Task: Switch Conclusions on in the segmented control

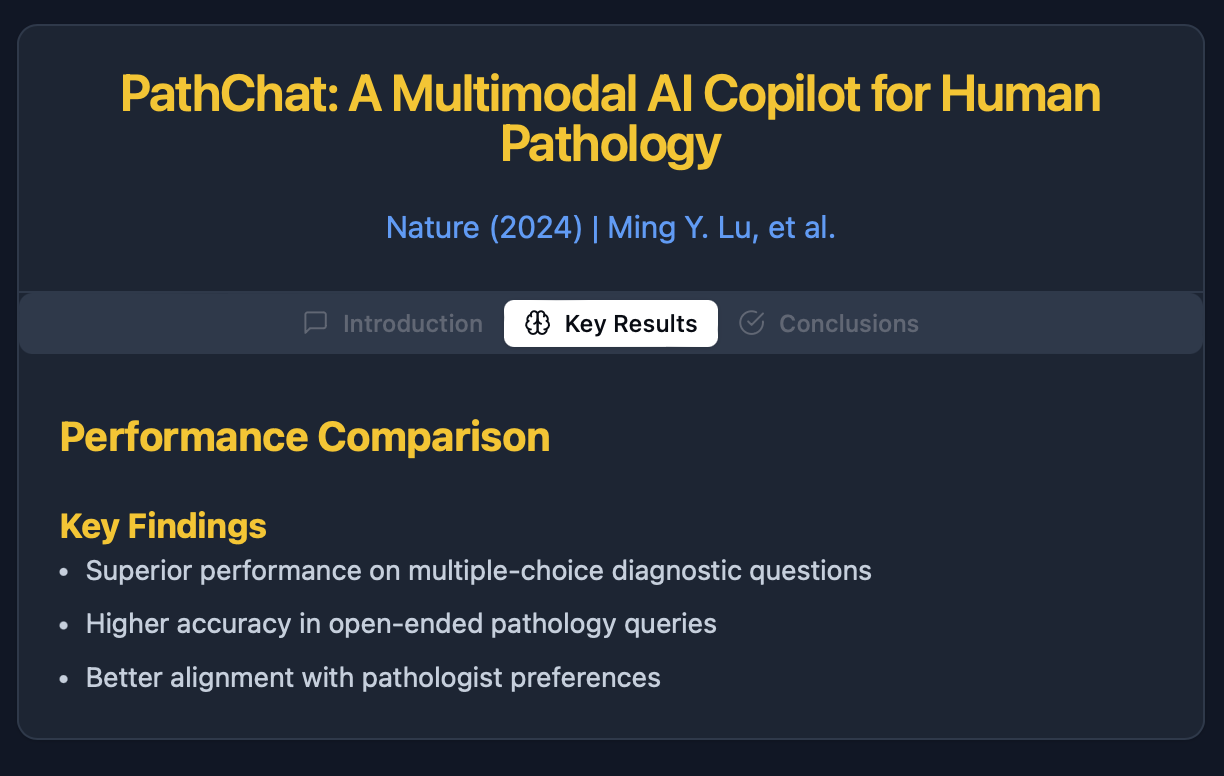Action: [x=828, y=323]
